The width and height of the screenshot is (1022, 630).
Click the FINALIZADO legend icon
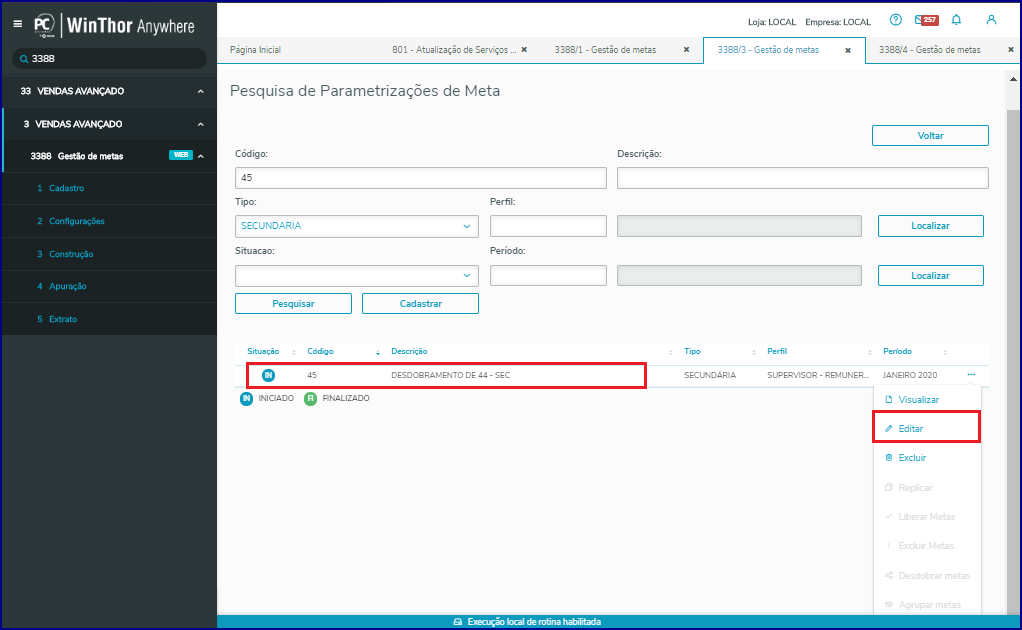click(311, 399)
